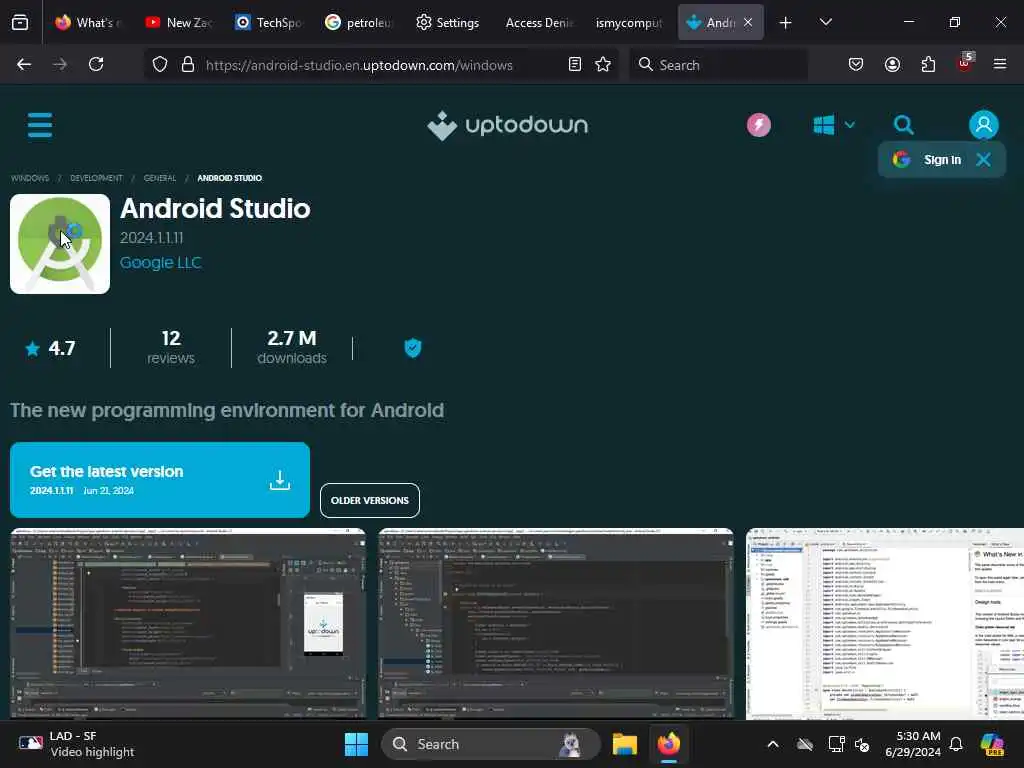Open the light-theme IDE screenshot thumbnail
The image size is (1024, 768).
[885, 624]
